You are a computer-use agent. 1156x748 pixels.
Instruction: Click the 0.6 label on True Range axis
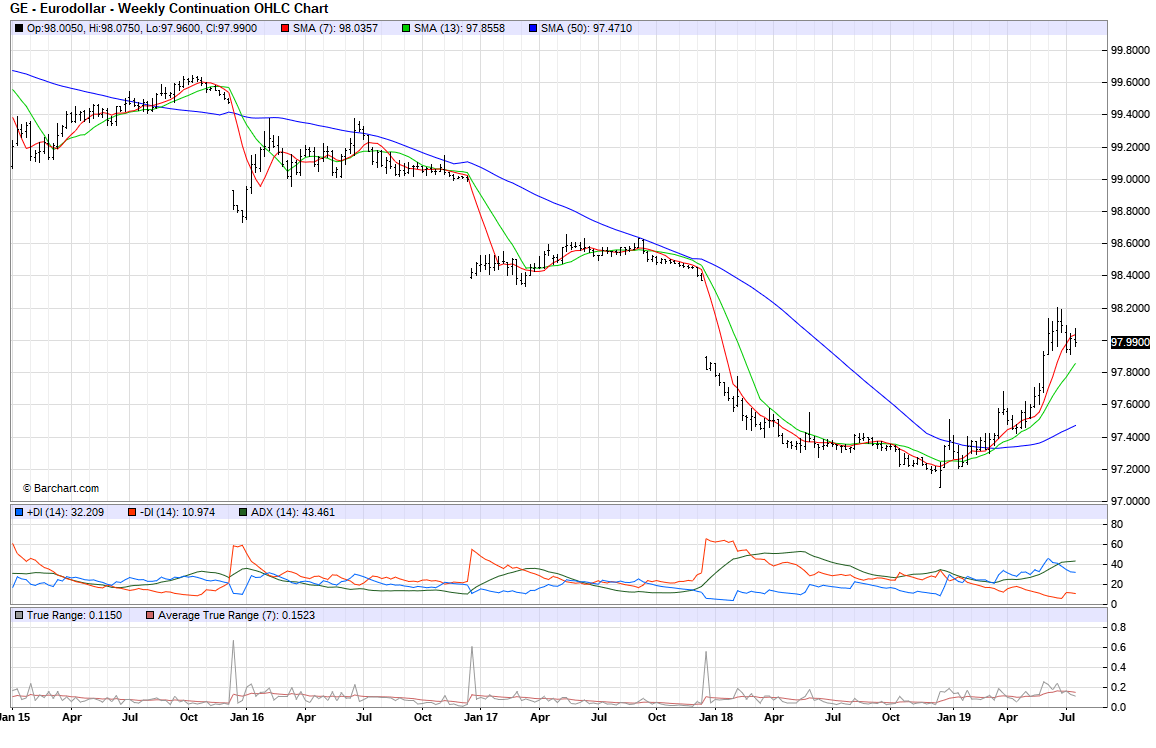point(1118,648)
